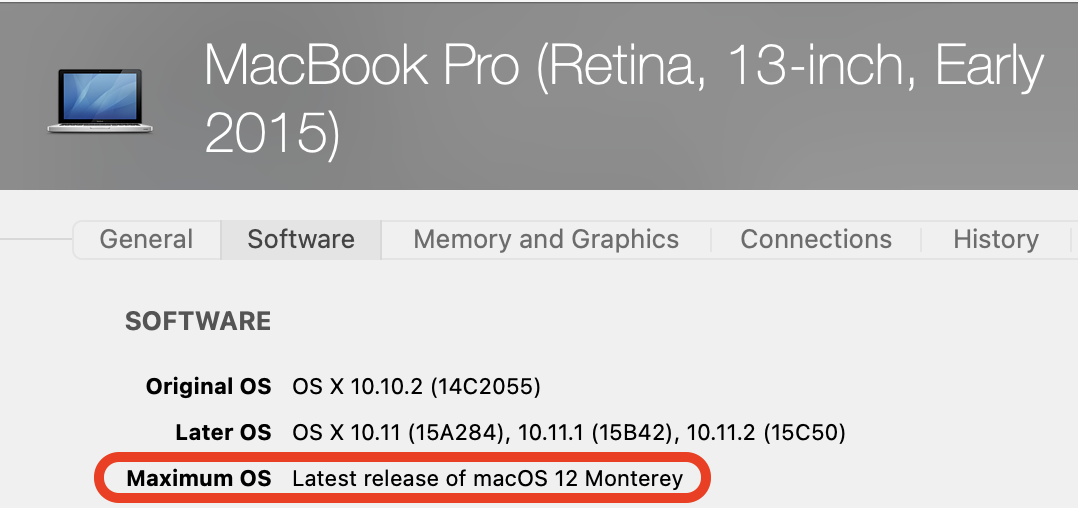Image resolution: width=1078 pixels, height=508 pixels.
Task: Click the Later OS label
Action: (x=222, y=433)
